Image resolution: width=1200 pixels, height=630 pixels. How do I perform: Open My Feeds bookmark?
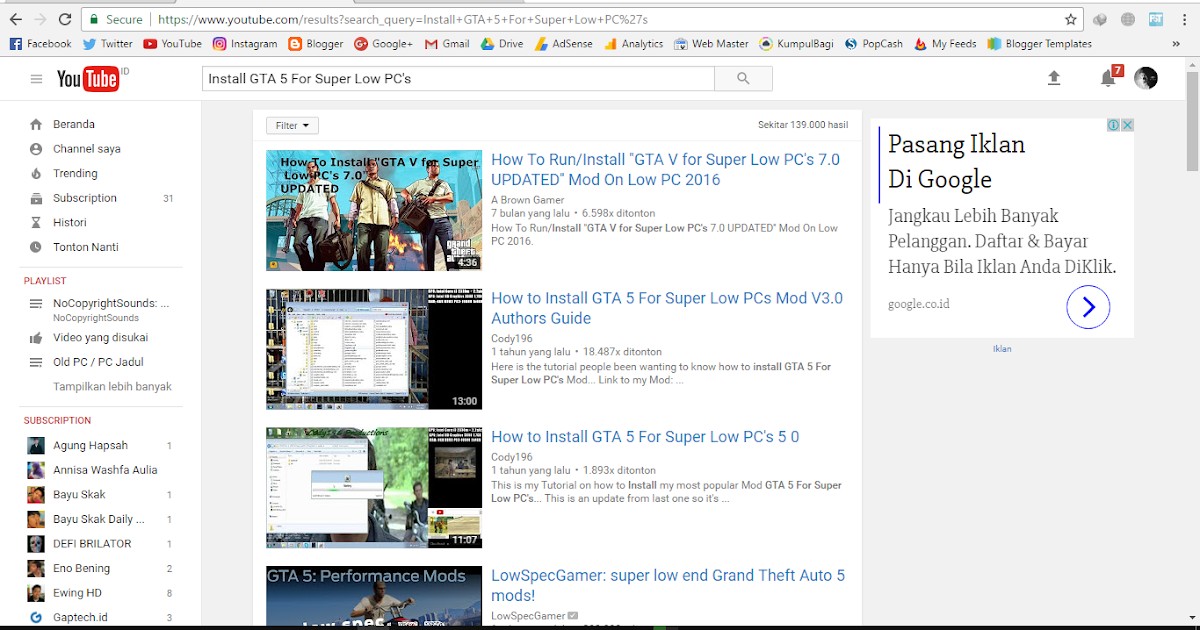pos(946,44)
